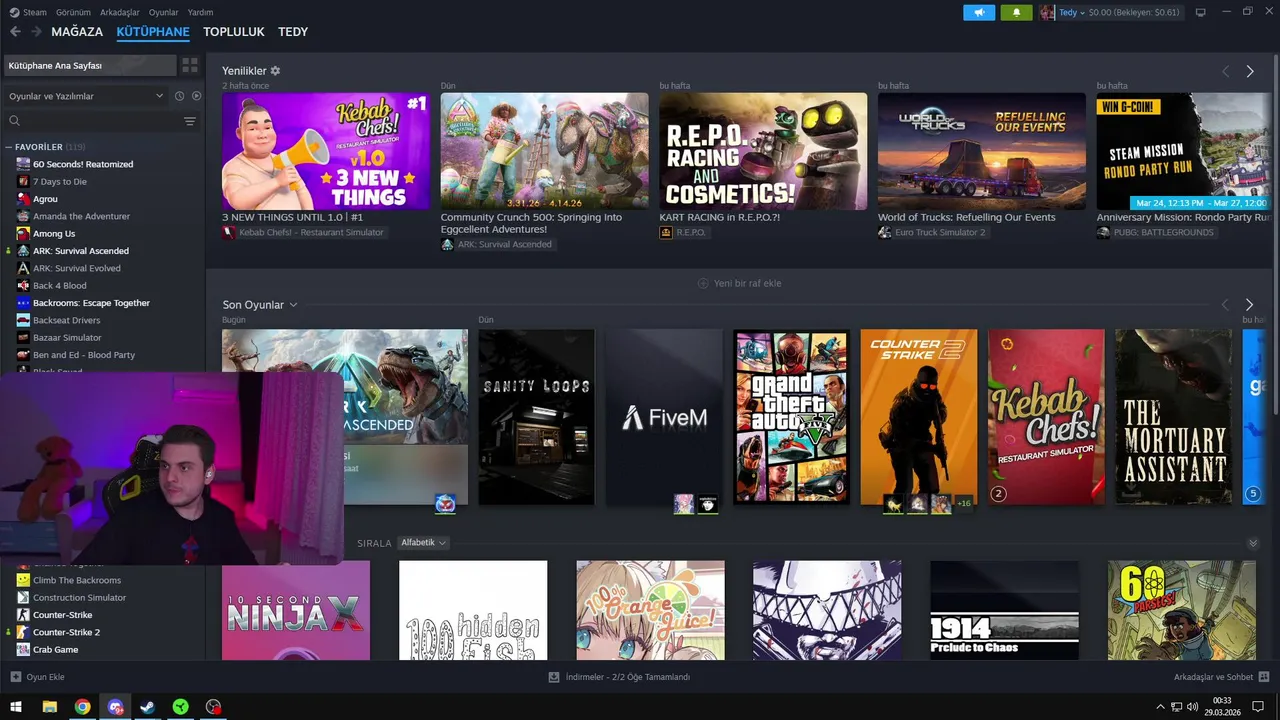
Task: Open the Oyunlar ve Yazılımlar dropdown
Action: pos(86,96)
